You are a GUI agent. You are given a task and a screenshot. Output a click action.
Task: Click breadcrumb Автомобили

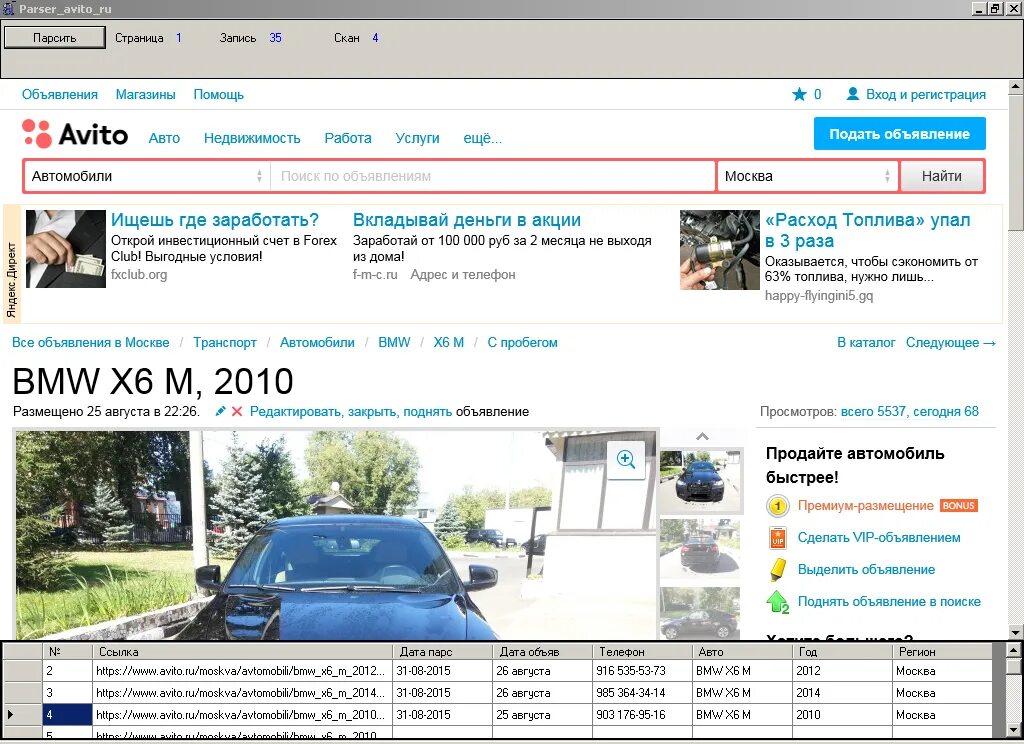point(317,343)
